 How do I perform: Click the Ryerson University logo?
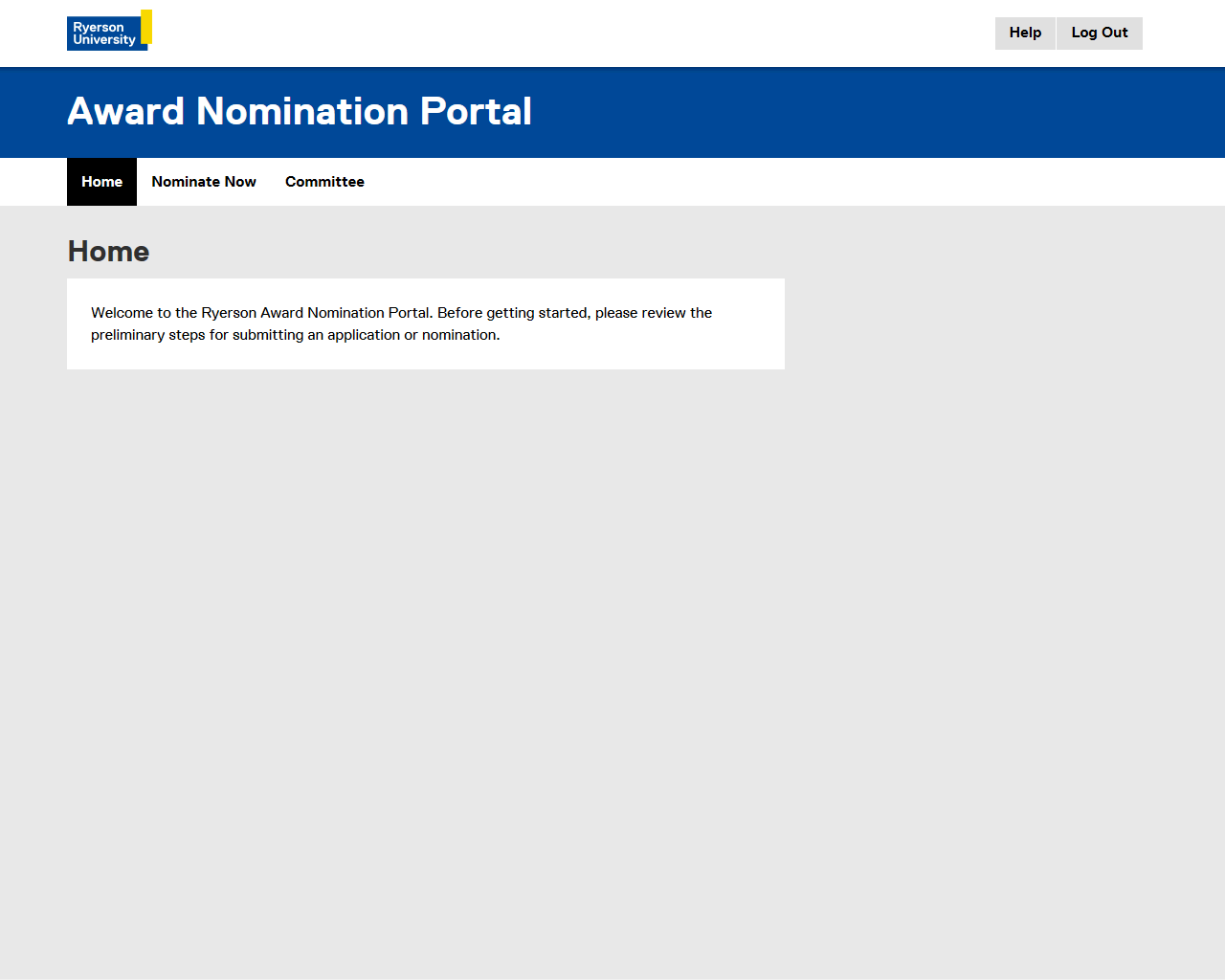click(108, 31)
